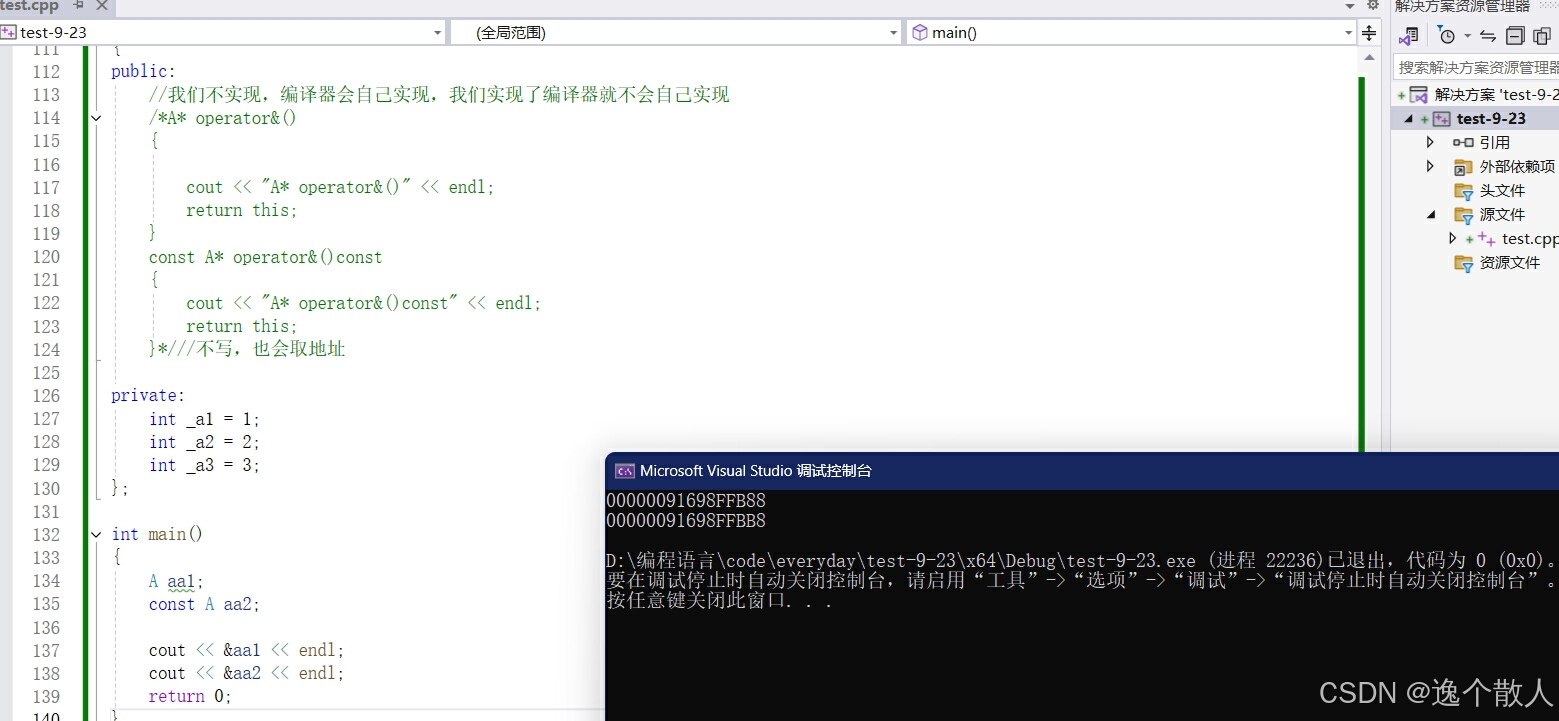The height and width of the screenshot is (721, 1559).
Task: Click the 引用 references icon
Action: [x=1463, y=142]
